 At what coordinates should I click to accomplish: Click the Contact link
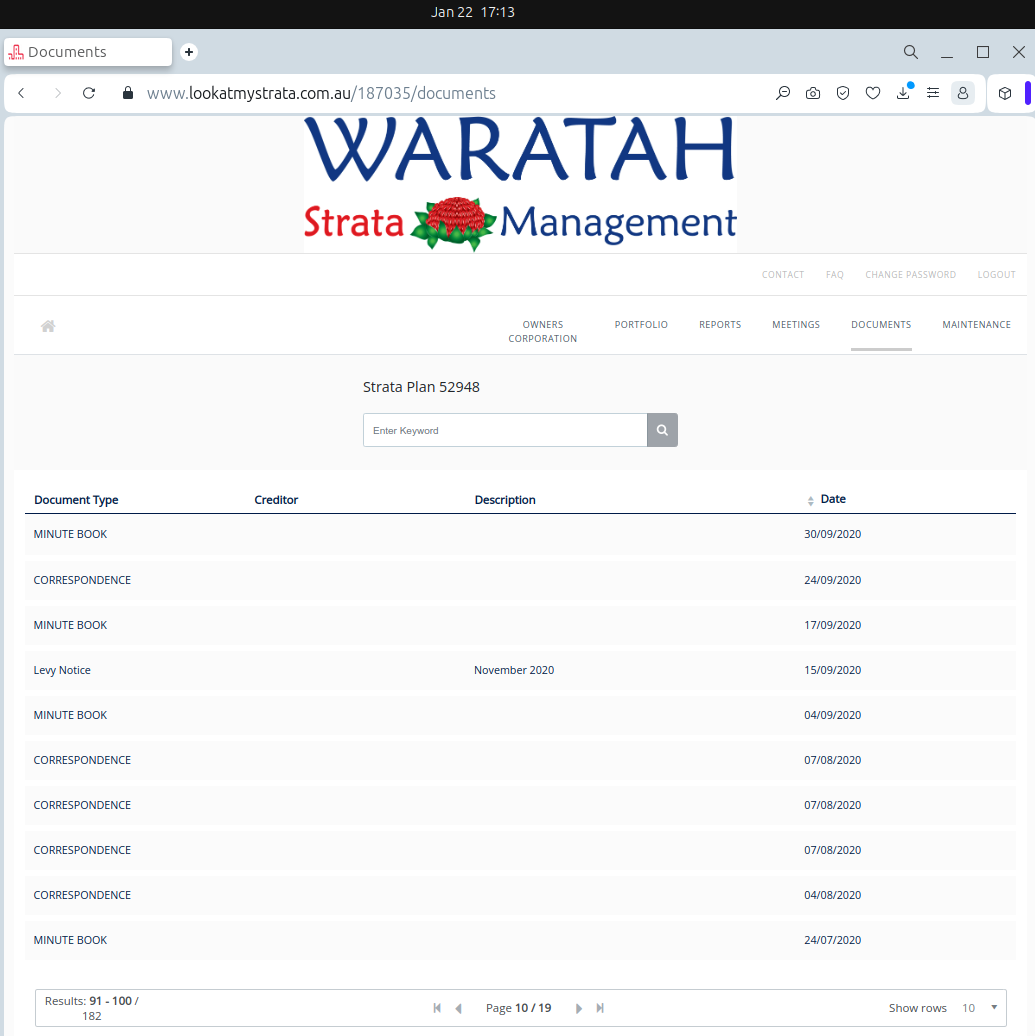(783, 275)
